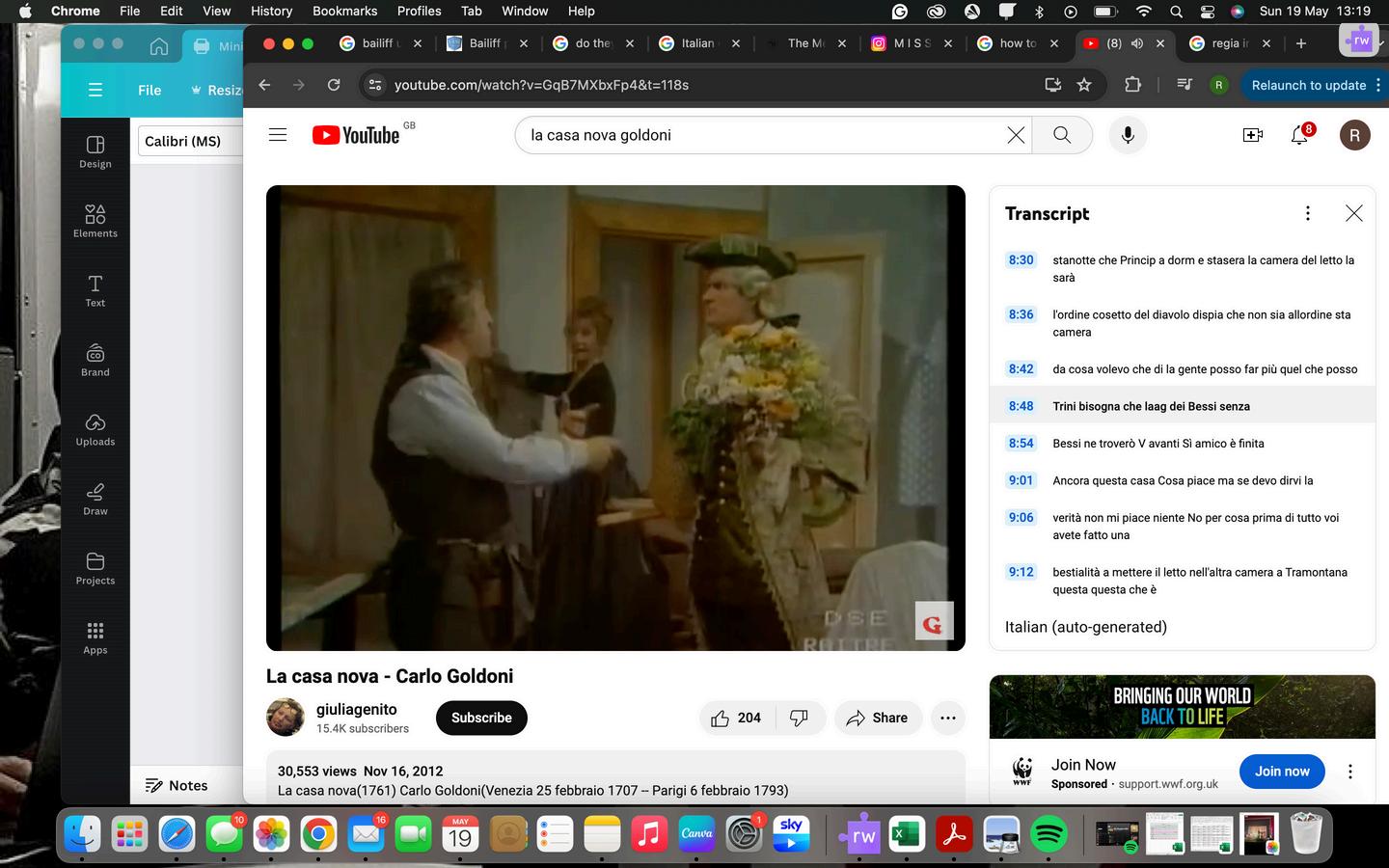Subscribe to the giuliagenito channel
Image resolution: width=1389 pixels, height=868 pixels.
click(x=481, y=718)
